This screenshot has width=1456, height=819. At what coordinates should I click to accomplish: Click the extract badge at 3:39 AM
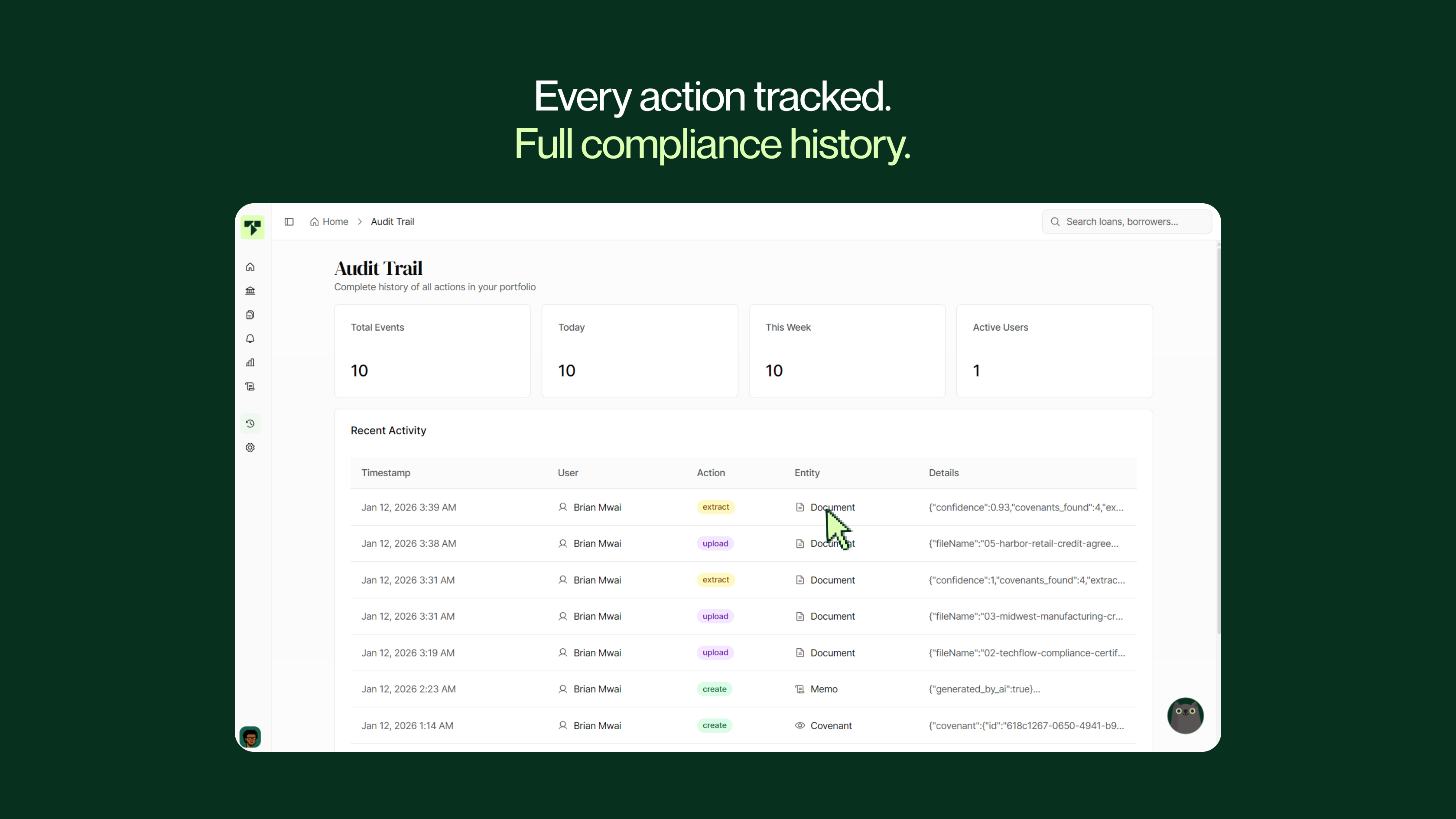715,507
